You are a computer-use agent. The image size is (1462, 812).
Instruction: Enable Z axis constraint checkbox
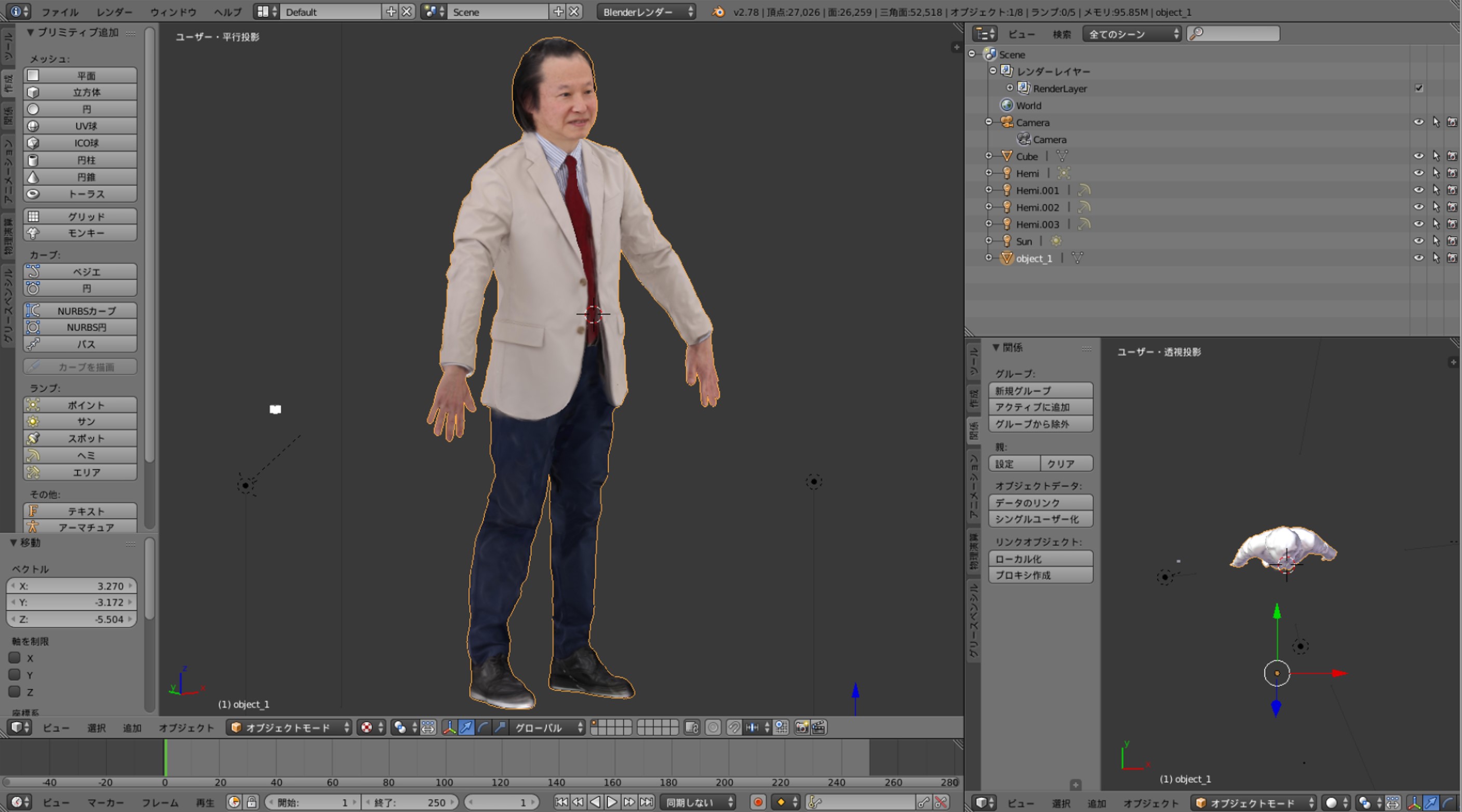click(x=15, y=692)
